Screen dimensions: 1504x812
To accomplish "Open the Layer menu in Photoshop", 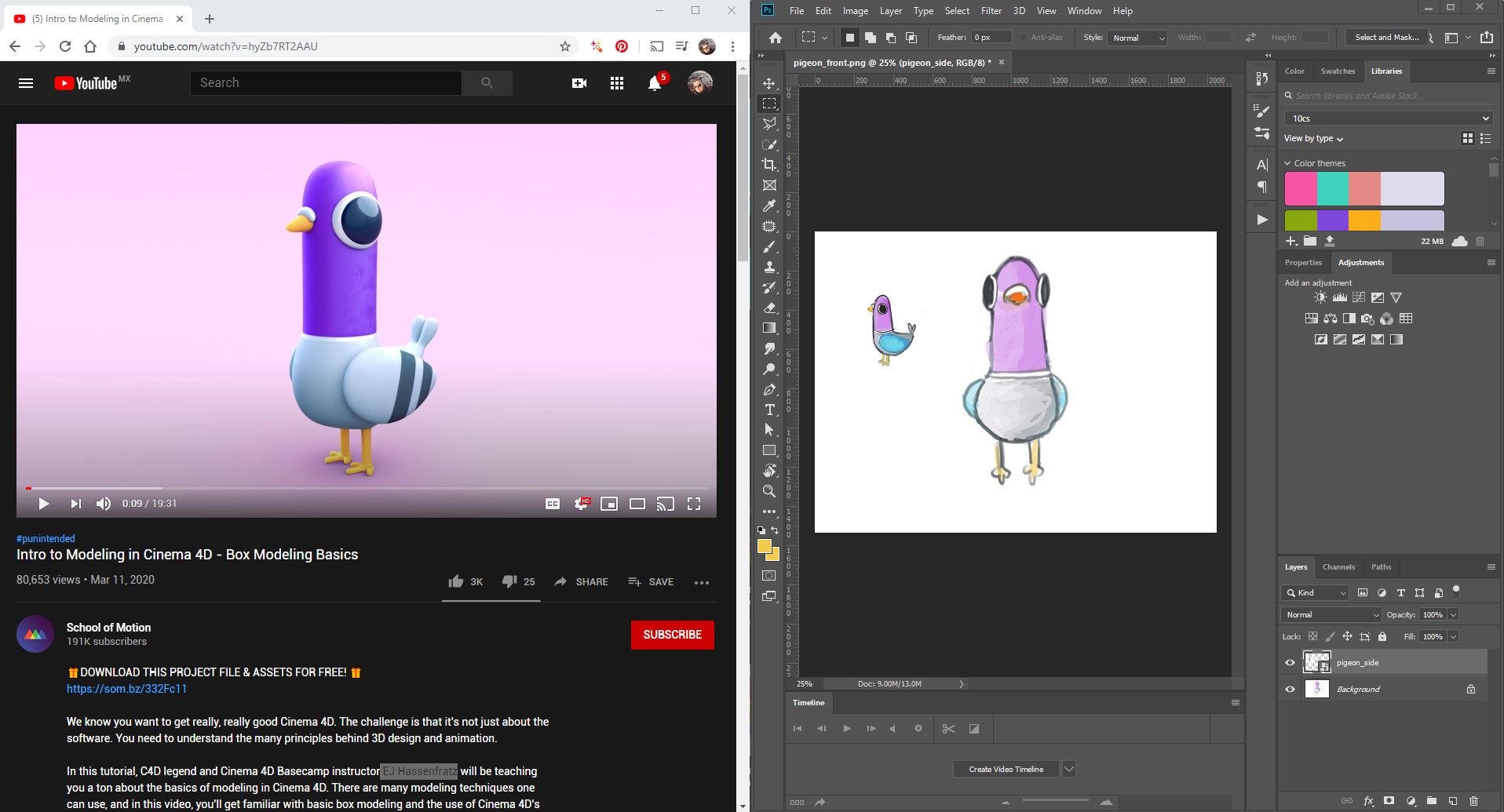I will point(890,11).
